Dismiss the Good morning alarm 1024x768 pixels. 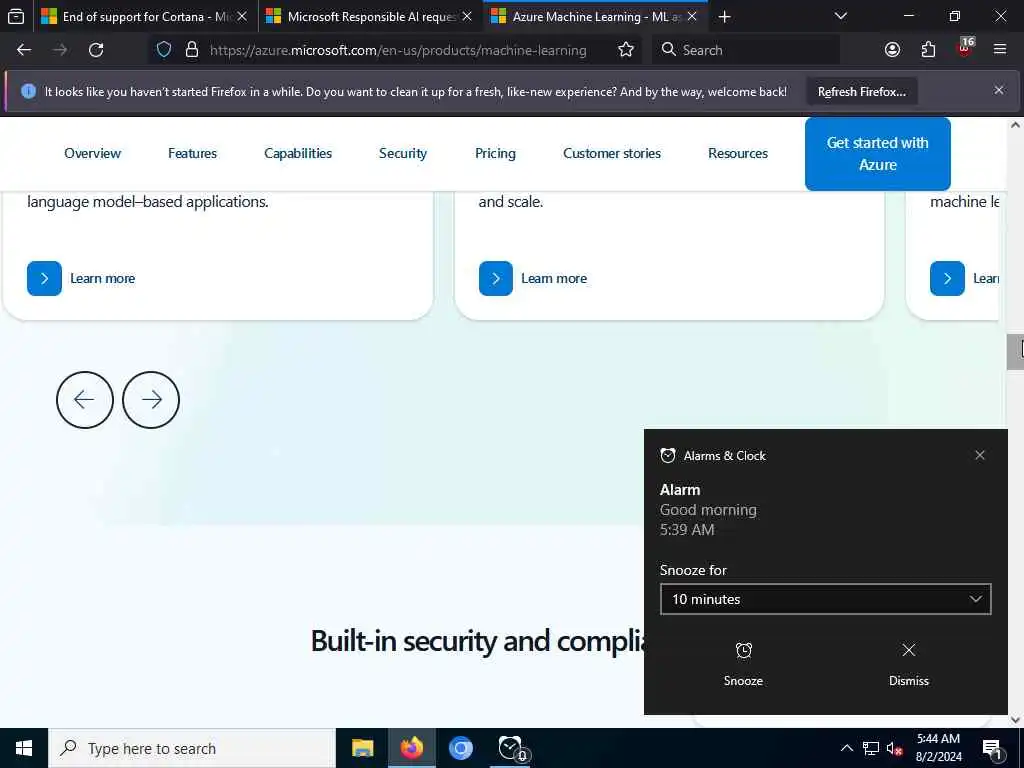pos(908,664)
